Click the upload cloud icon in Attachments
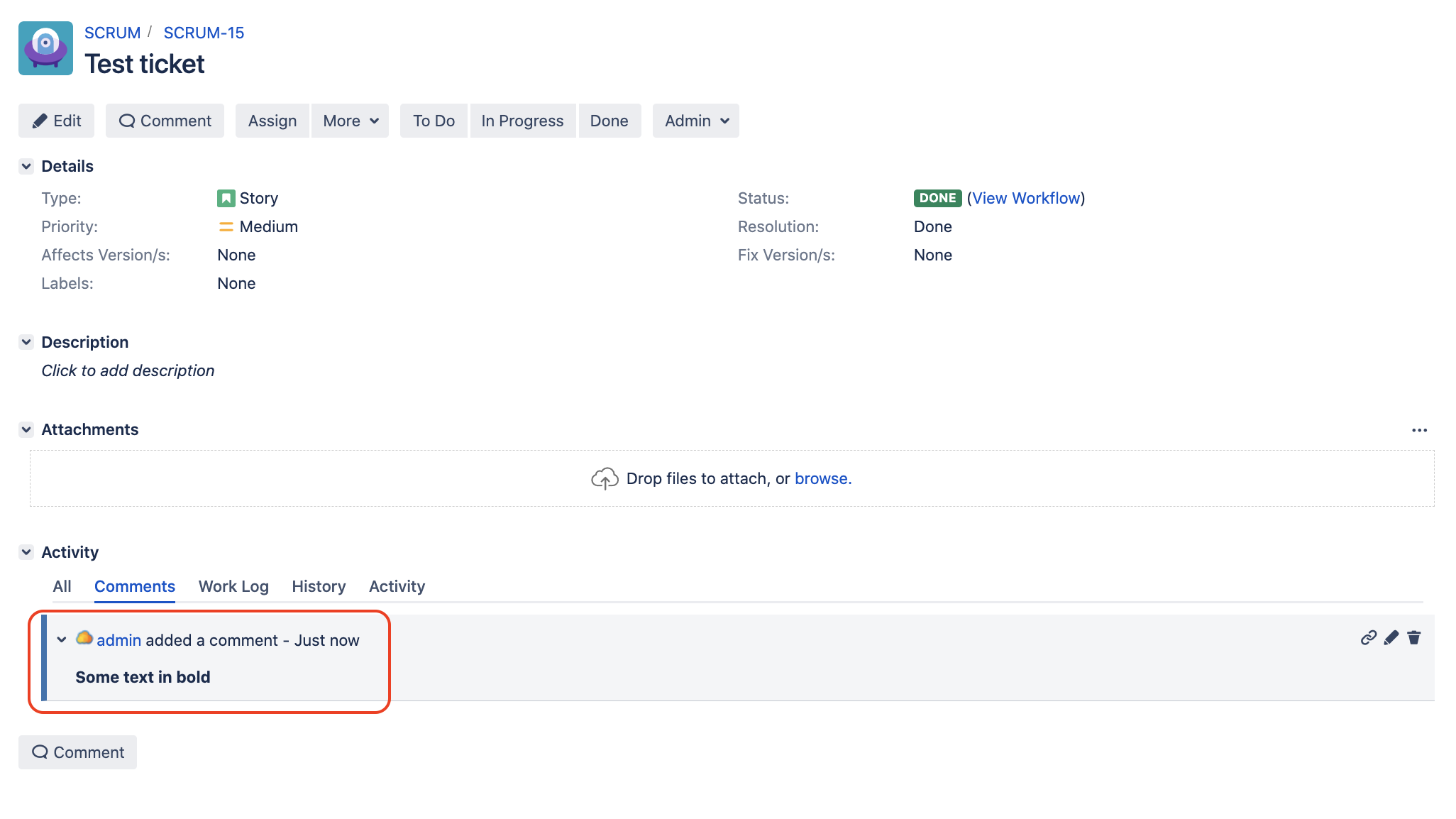 [x=605, y=478]
